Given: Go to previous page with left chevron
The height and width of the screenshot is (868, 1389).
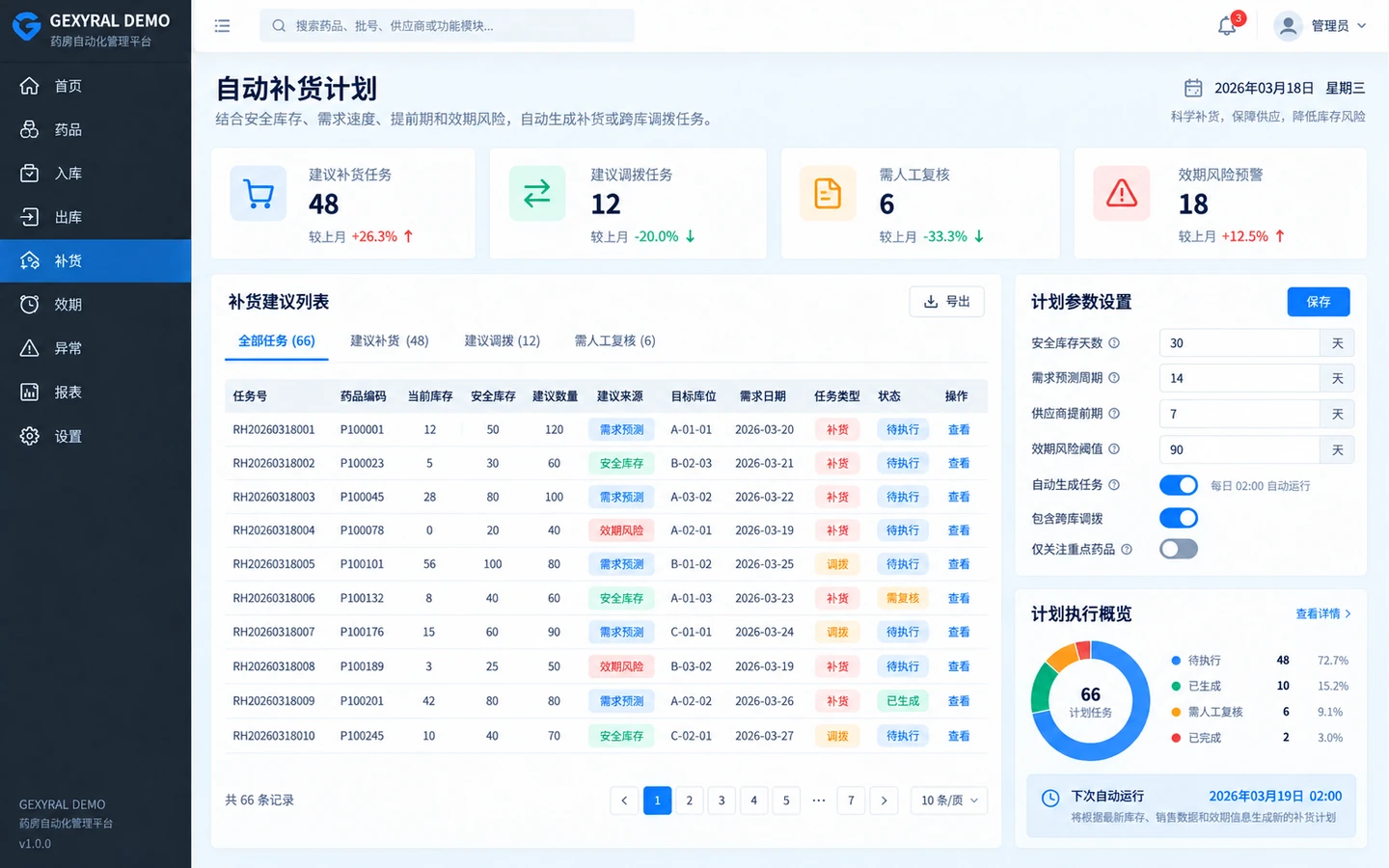Looking at the screenshot, I should point(624,800).
